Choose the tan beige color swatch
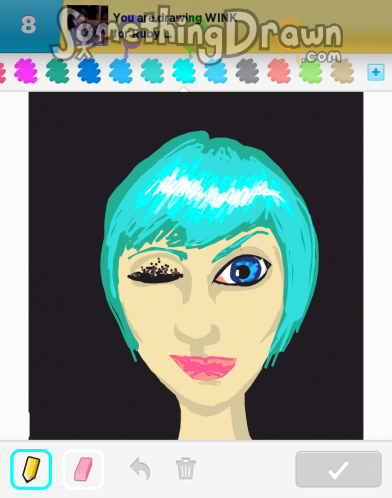The image size is (392, 498). 342,71
